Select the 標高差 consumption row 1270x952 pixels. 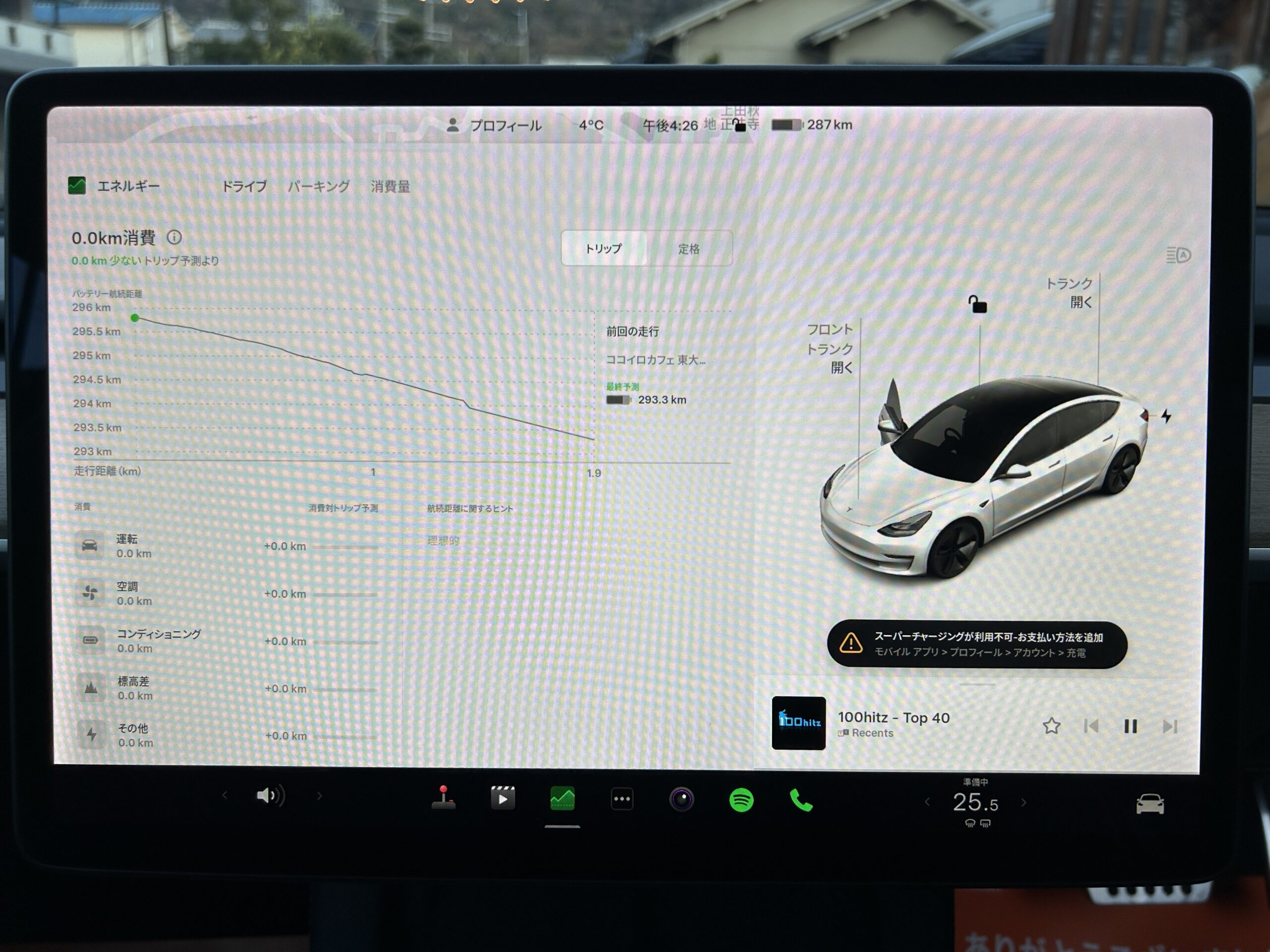click(227, 688)
